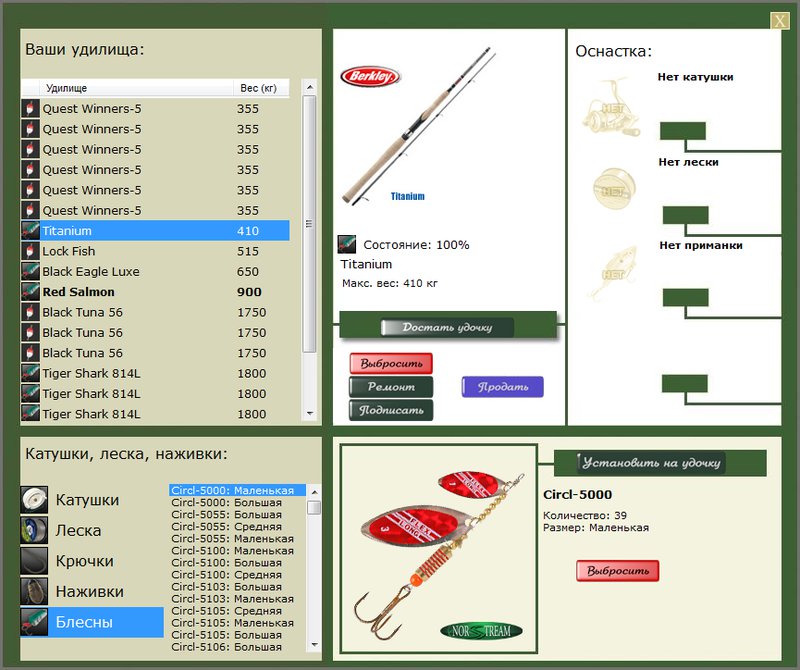
Task: Sort by Удилище column header
Action: tap(136, 88)
